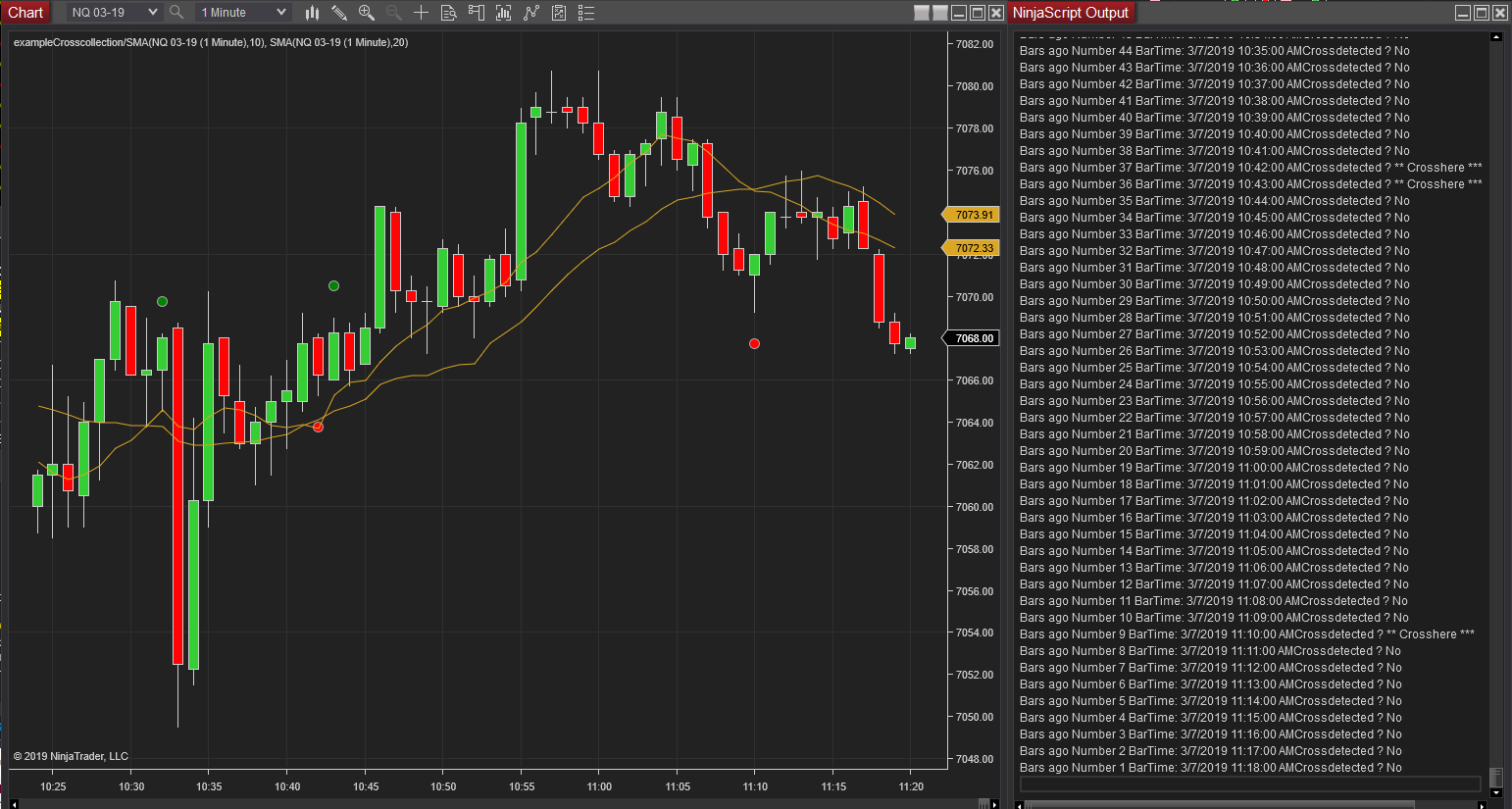The height and width of the screenshot is (809, 1512).
Task: Select output line Bars ago Number 36
Action: 1250,184
